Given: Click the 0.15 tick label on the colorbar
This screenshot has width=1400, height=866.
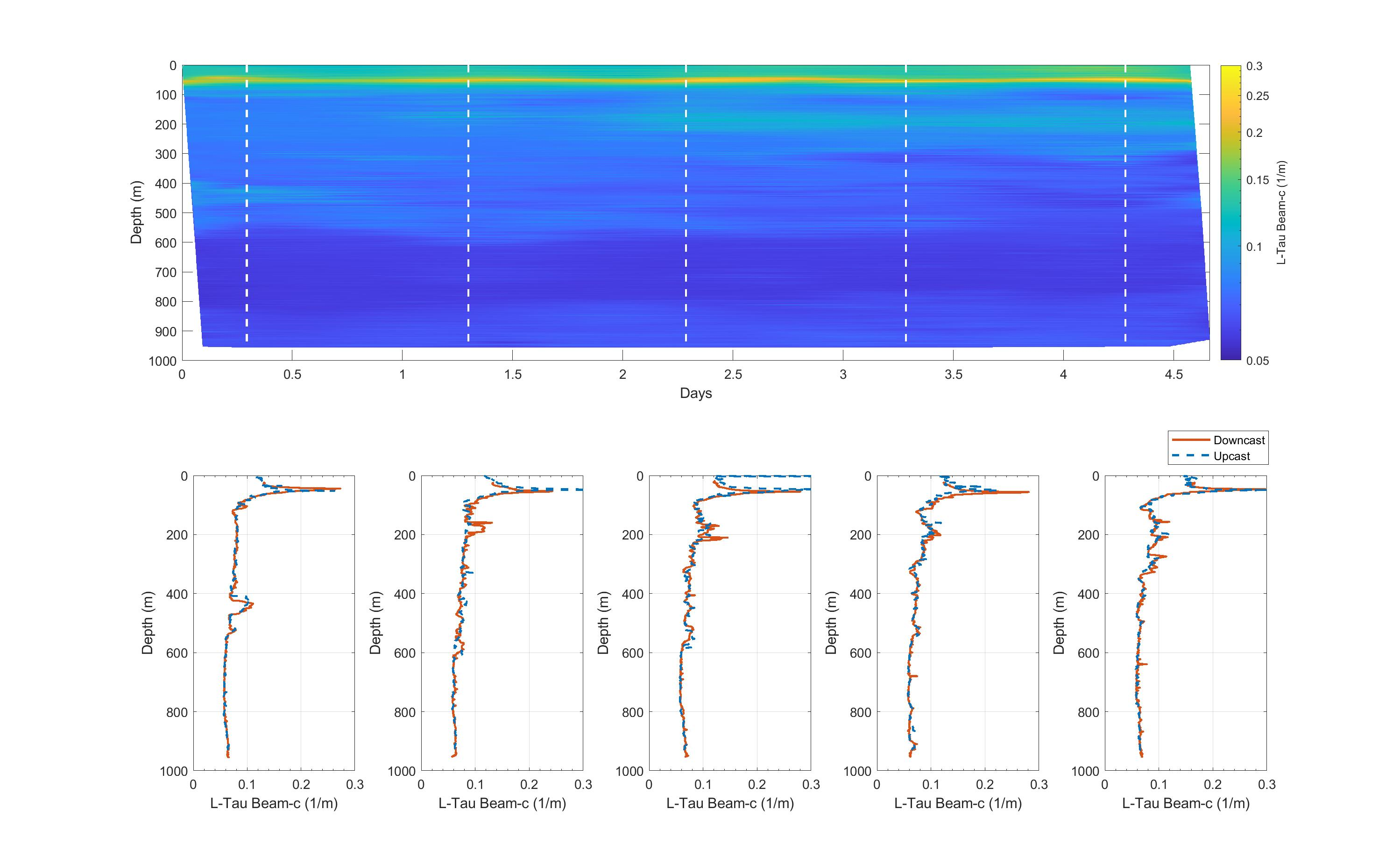Looking at the screenshot, I should (1258, 180).
